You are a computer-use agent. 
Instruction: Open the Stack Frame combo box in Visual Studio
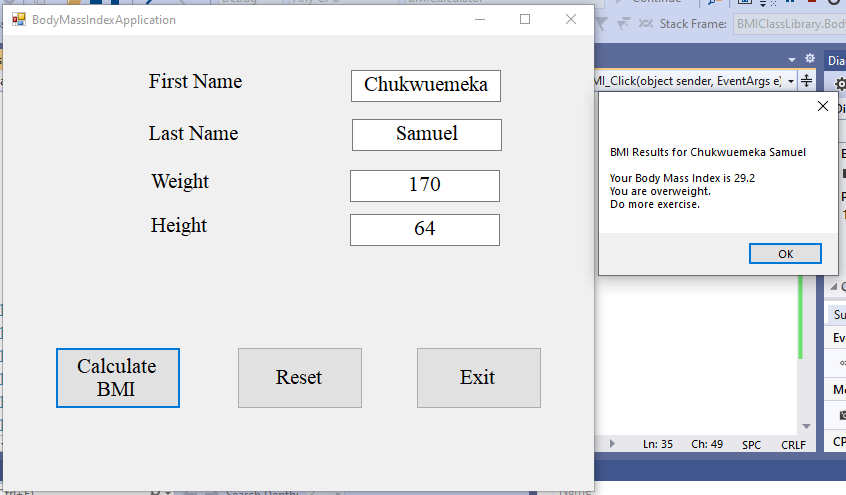789,24
